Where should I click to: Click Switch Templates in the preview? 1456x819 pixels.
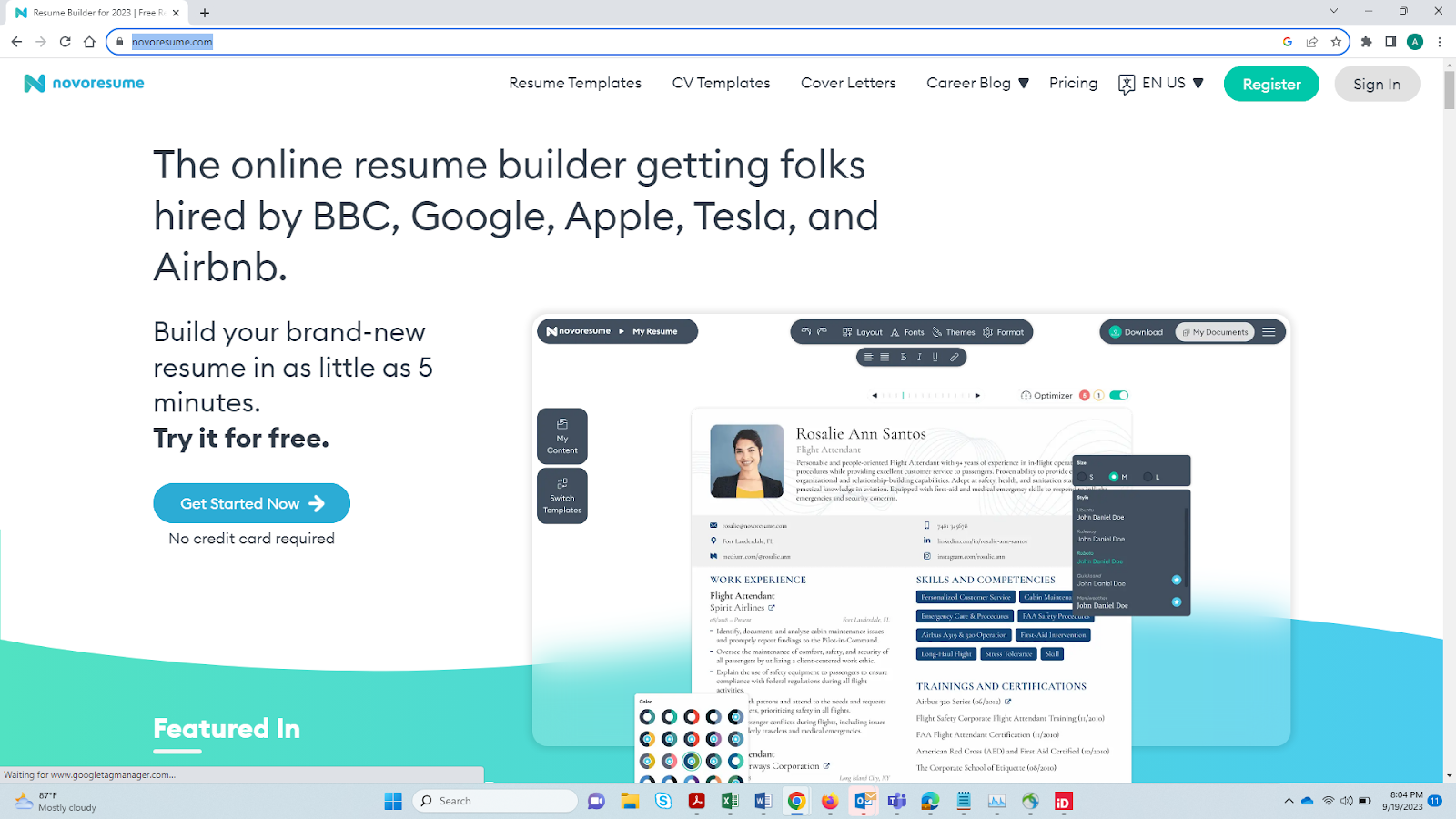(562, 496)
